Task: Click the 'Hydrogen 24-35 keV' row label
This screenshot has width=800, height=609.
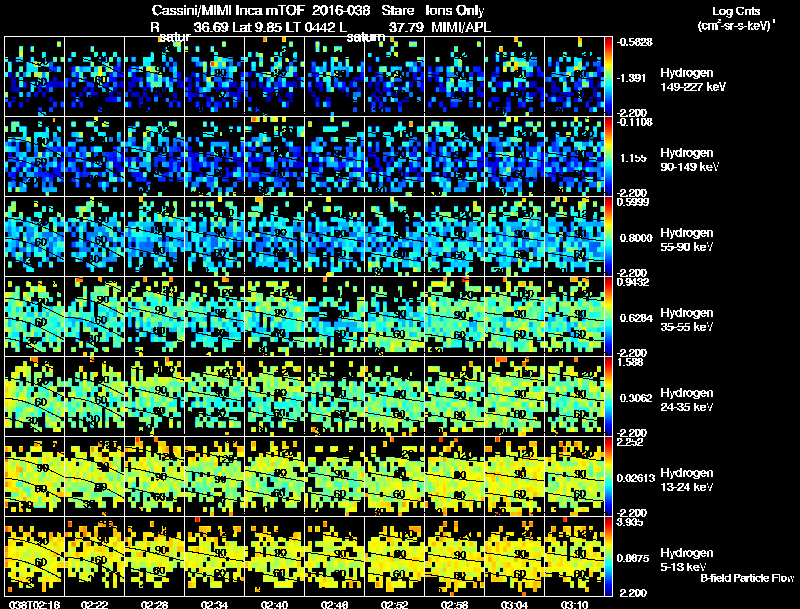Action: (x=687, y=400)
